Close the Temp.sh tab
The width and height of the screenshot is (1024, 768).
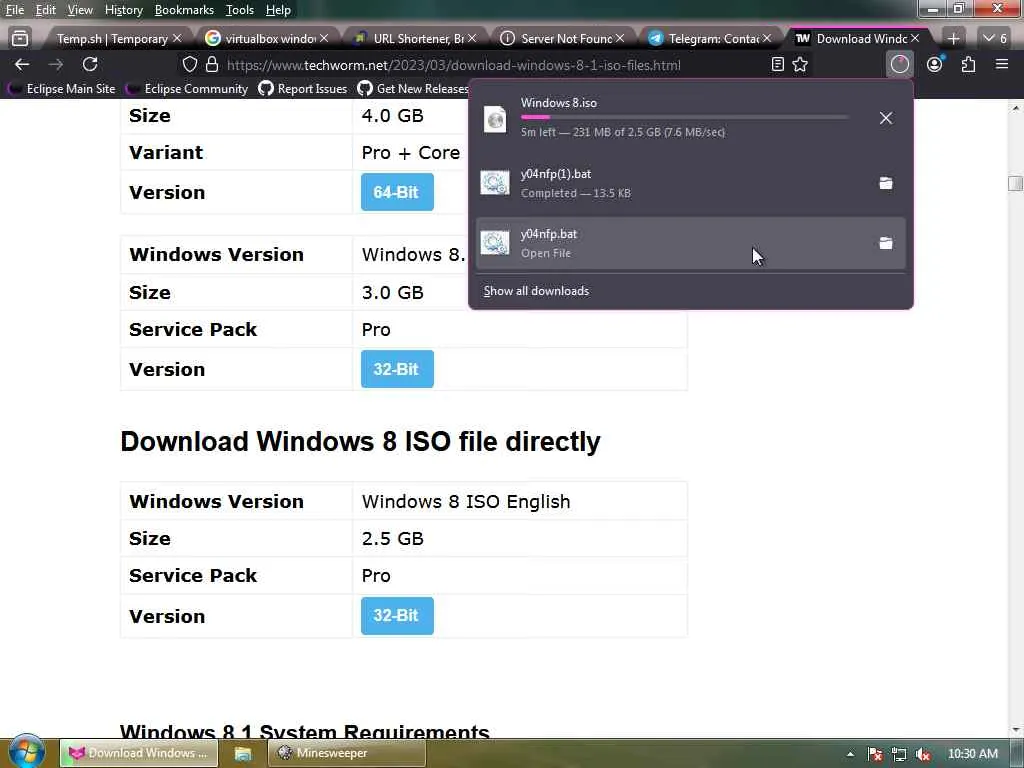click(176, 39)
